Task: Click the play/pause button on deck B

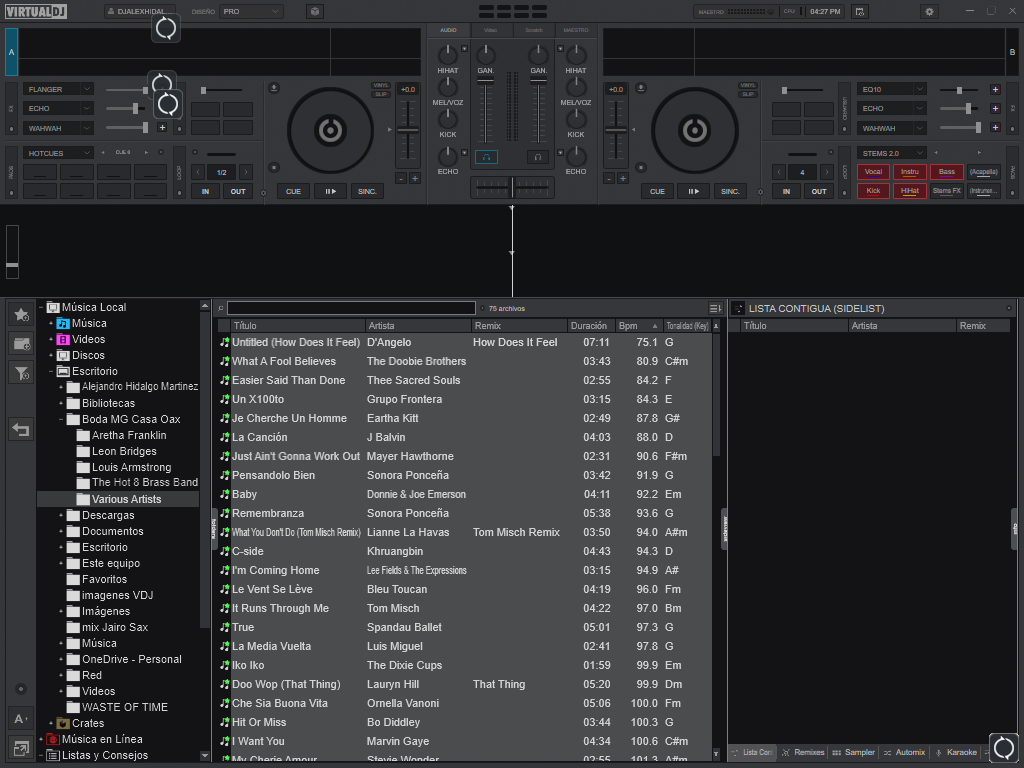Action: point(694,191)
